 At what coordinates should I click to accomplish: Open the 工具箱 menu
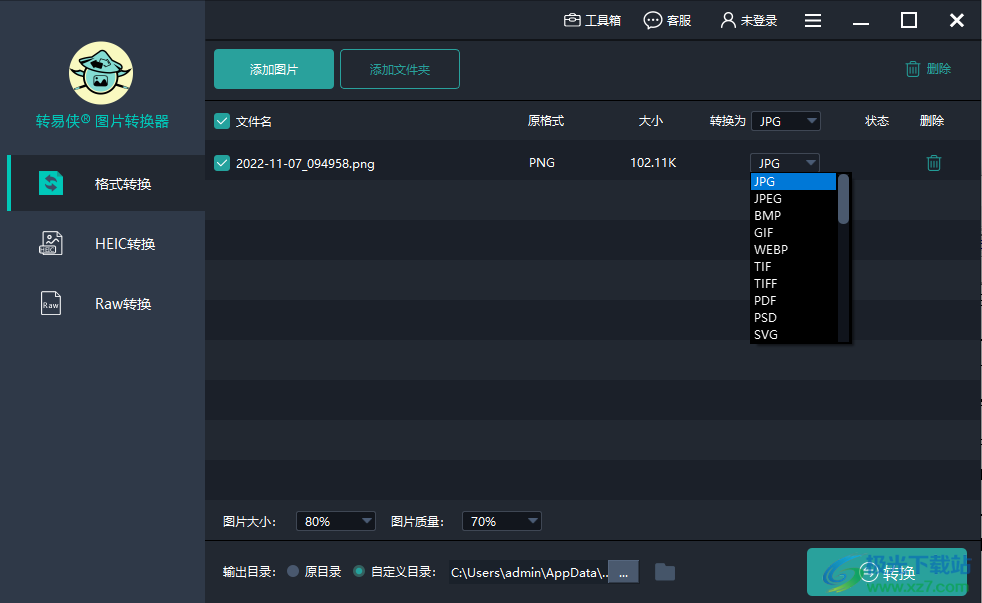point(592,19)
